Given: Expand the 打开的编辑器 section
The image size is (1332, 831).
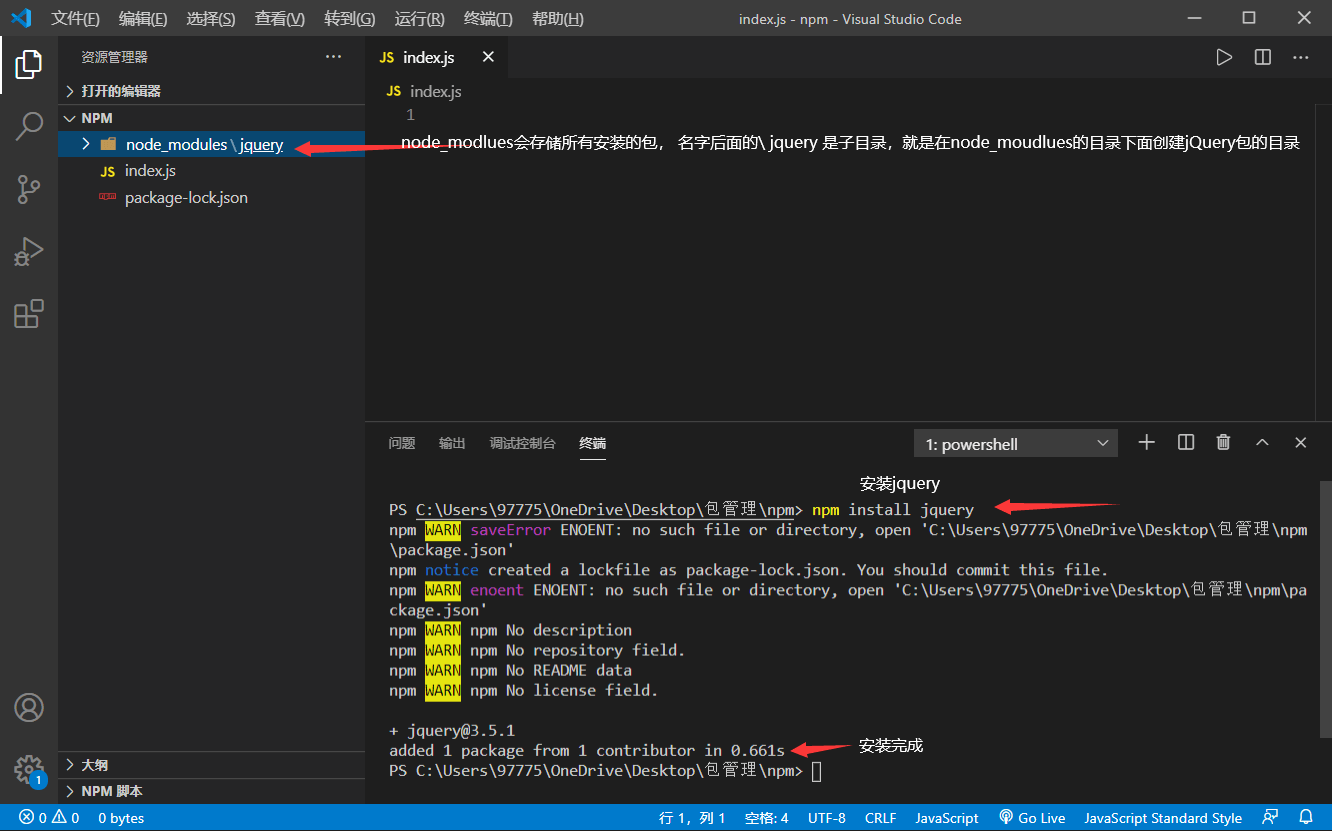Looking at the screenshot, I should click(211, 91).
